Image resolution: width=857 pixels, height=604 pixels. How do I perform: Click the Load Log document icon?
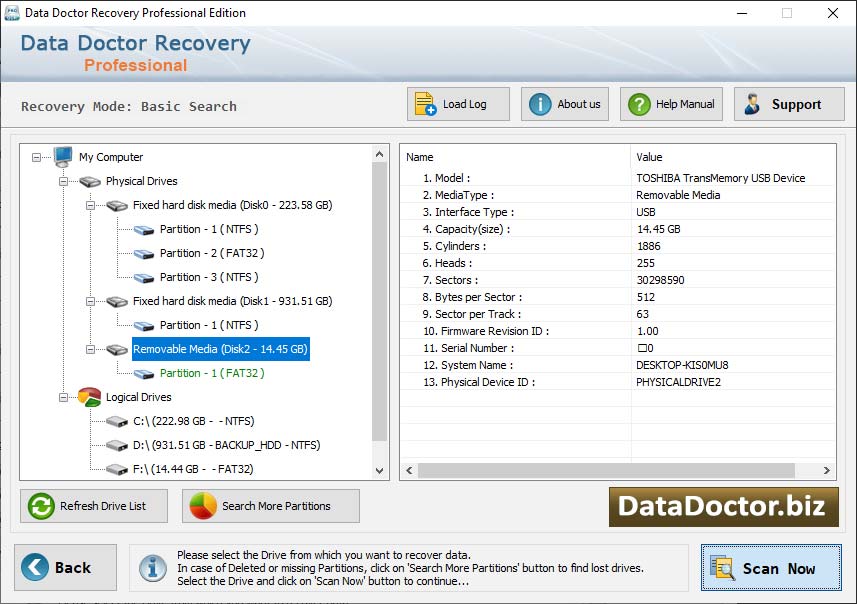point(425,104)
